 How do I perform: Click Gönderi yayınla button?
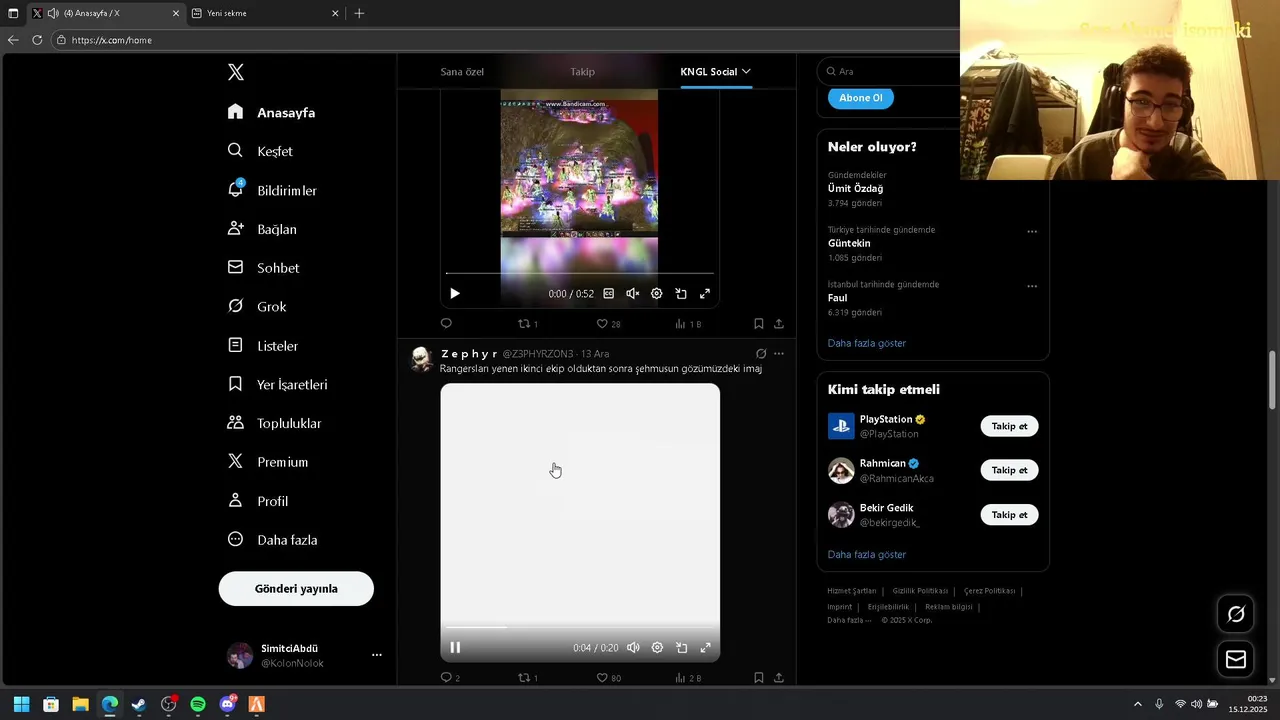coord(296,589)
